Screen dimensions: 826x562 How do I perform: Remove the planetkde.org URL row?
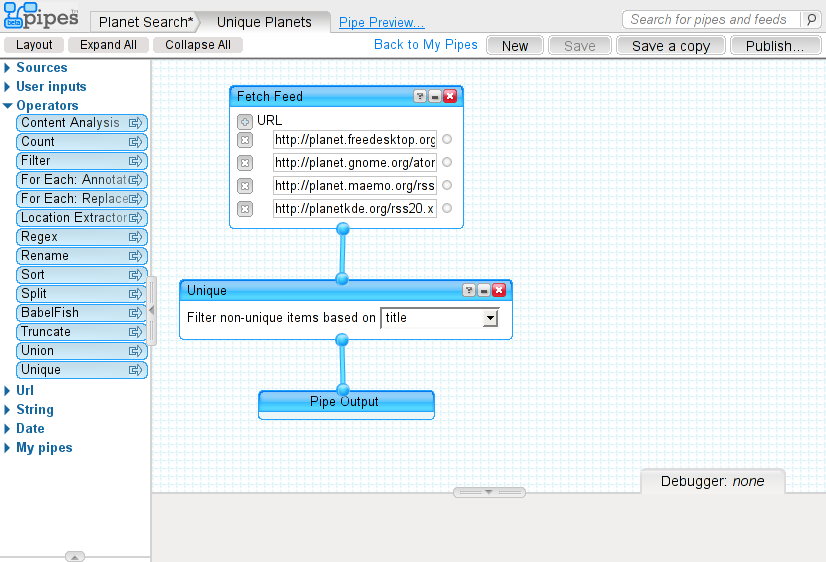pos(244,209)
